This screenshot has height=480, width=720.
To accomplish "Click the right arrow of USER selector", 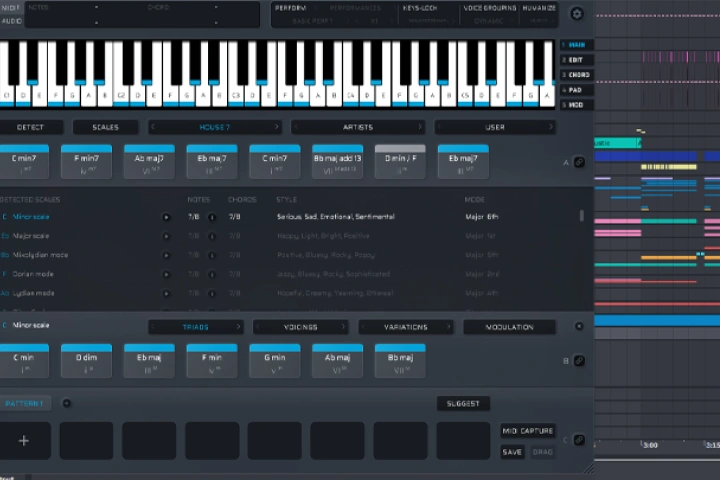I will 551,127.
